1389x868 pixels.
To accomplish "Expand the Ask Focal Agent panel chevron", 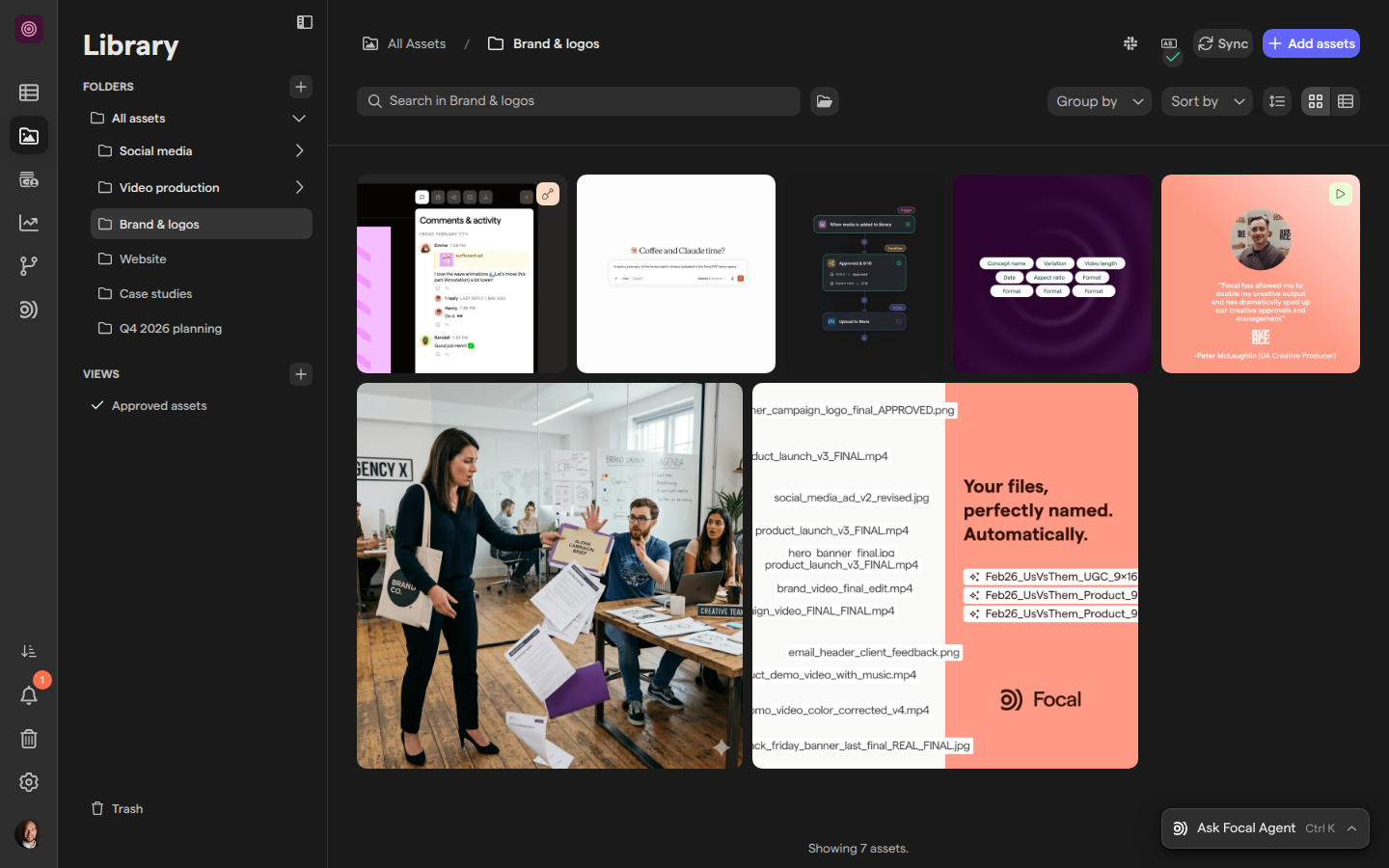I will (x=1352, y=828).
